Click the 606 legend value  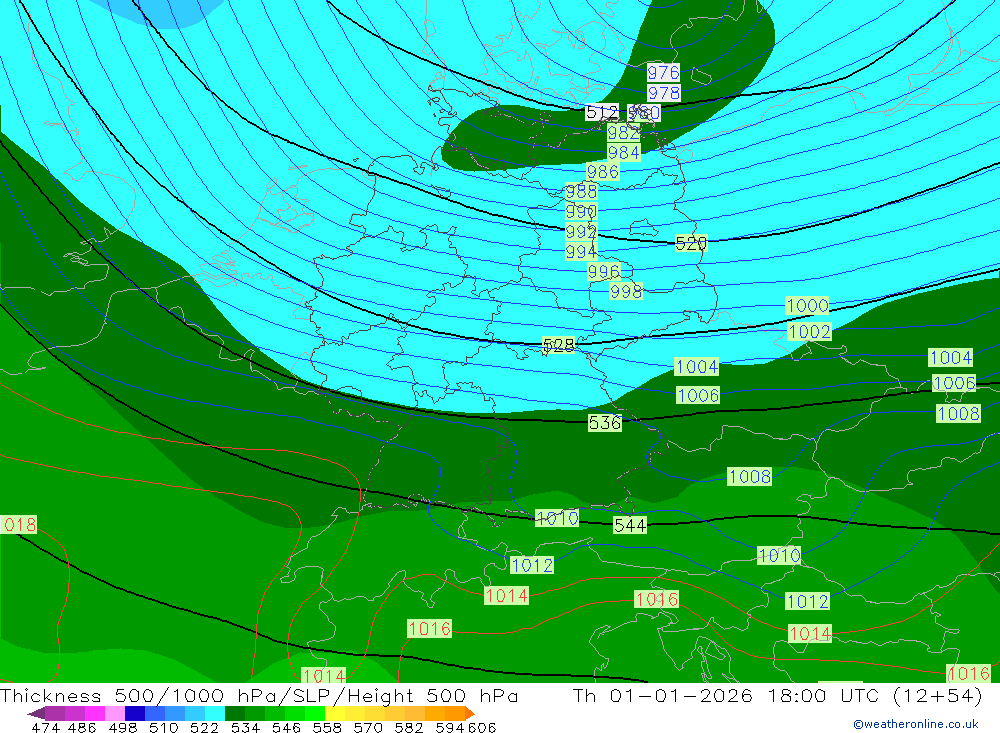pyautogui.click(x=481, y=727)
